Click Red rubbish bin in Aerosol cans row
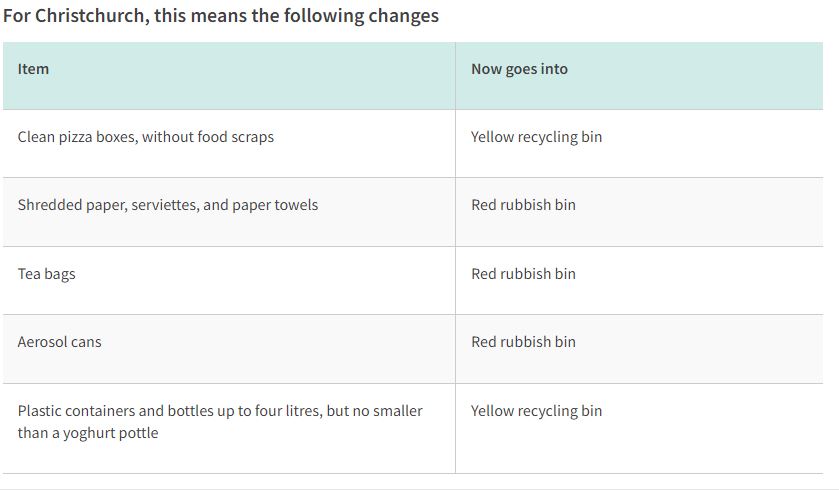This screenshot has height=490, width=839. pyautogui.click(x=523, y=342)
